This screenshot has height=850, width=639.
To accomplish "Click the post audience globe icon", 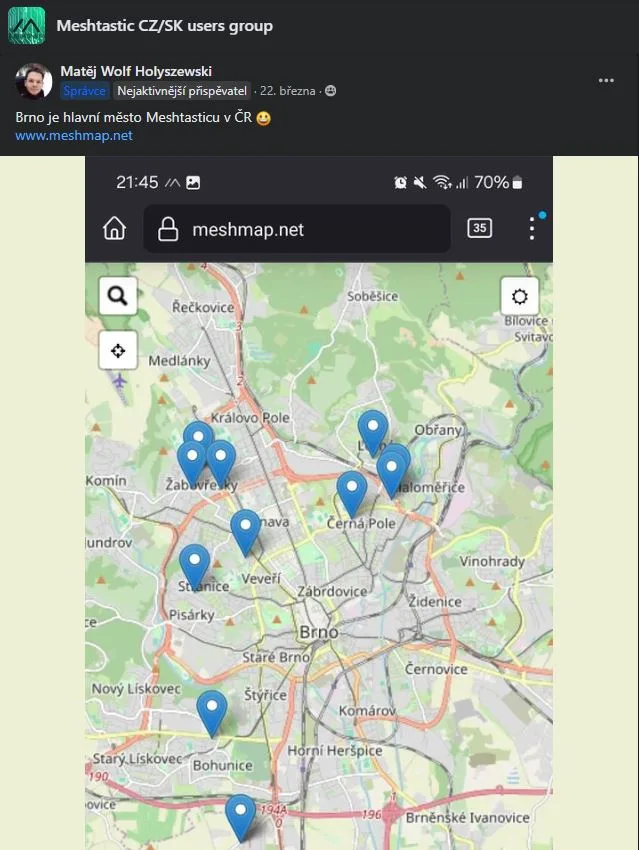I will [330, 91].
